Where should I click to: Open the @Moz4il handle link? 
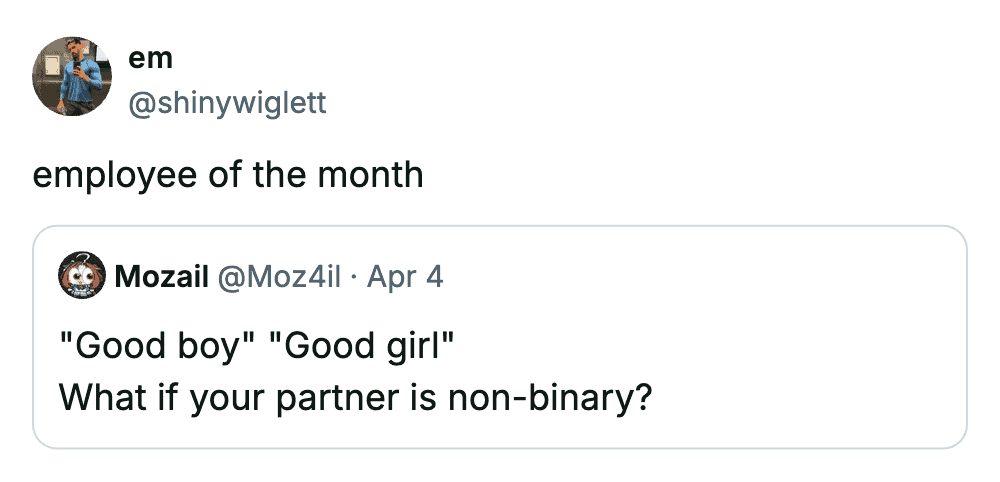pos(282,276)
